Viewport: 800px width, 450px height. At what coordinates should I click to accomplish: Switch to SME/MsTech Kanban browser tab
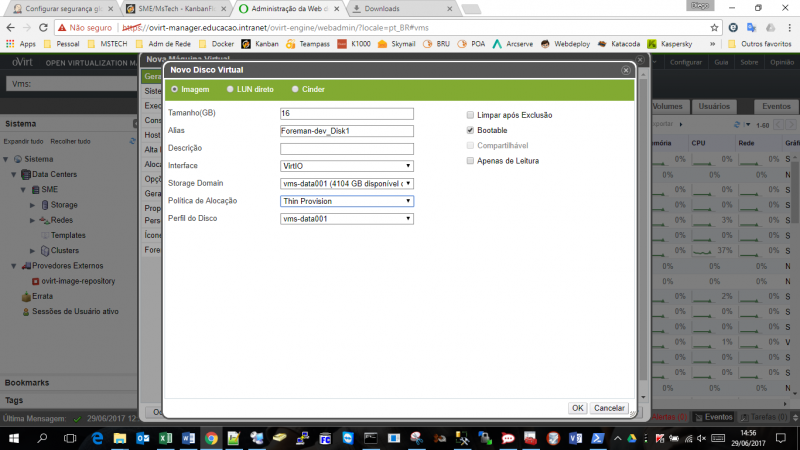(176, 9)
